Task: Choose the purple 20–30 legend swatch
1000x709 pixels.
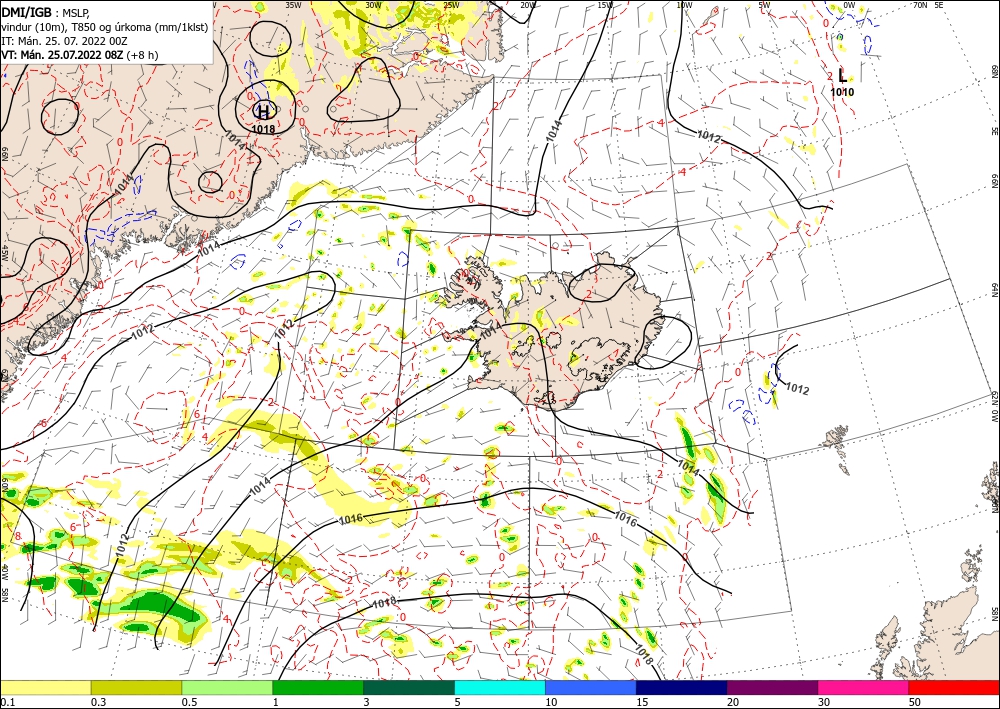Action: coord(772,687)
